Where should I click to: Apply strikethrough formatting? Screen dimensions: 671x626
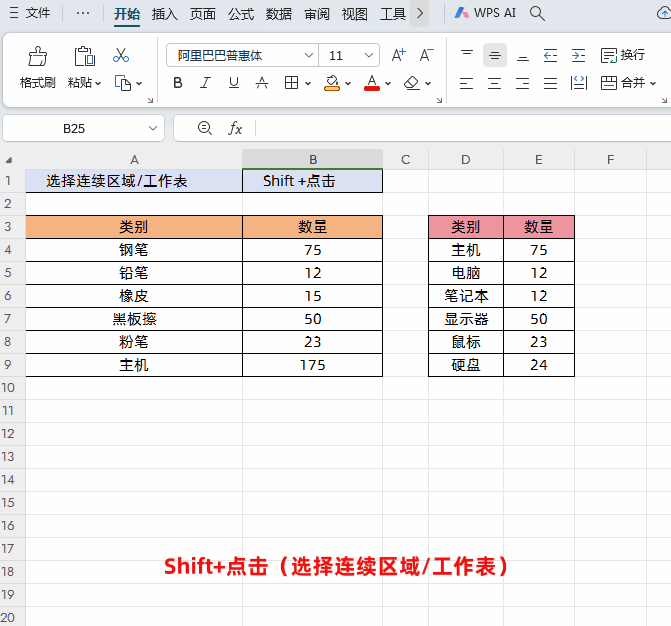[x=262, y=83]
